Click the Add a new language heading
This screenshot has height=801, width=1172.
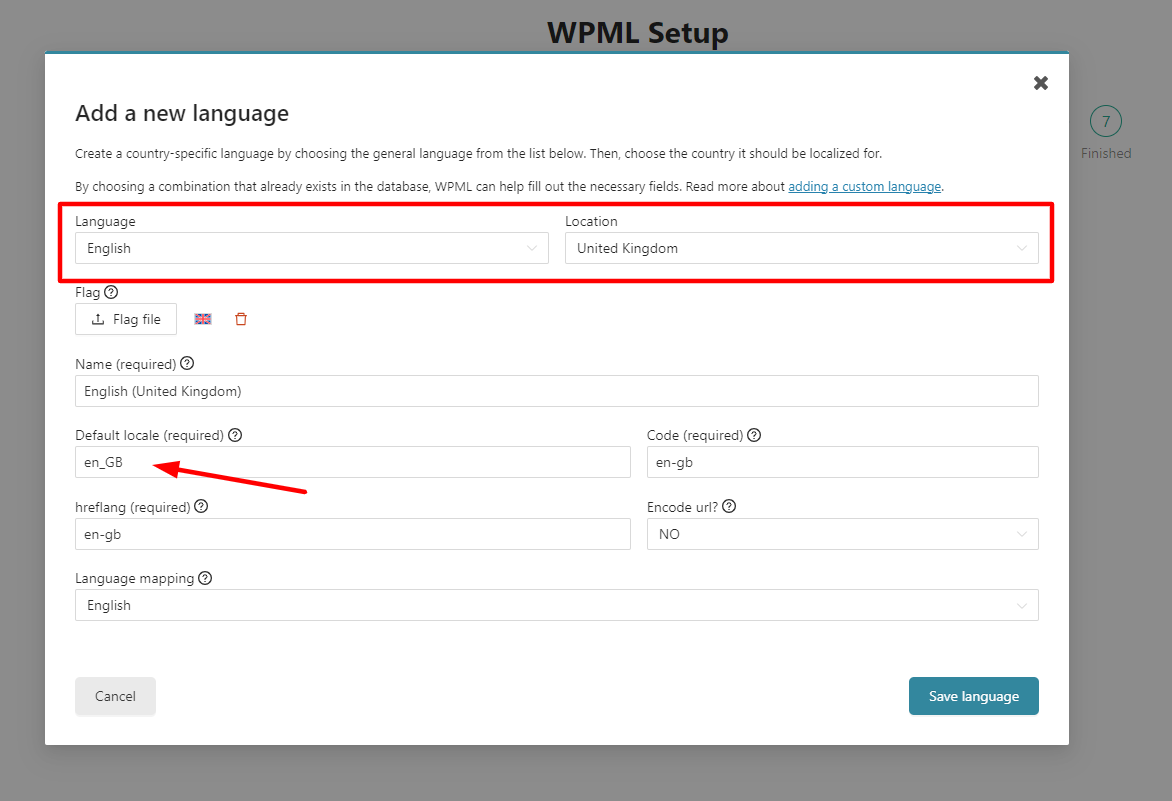[x=182, y=114]
